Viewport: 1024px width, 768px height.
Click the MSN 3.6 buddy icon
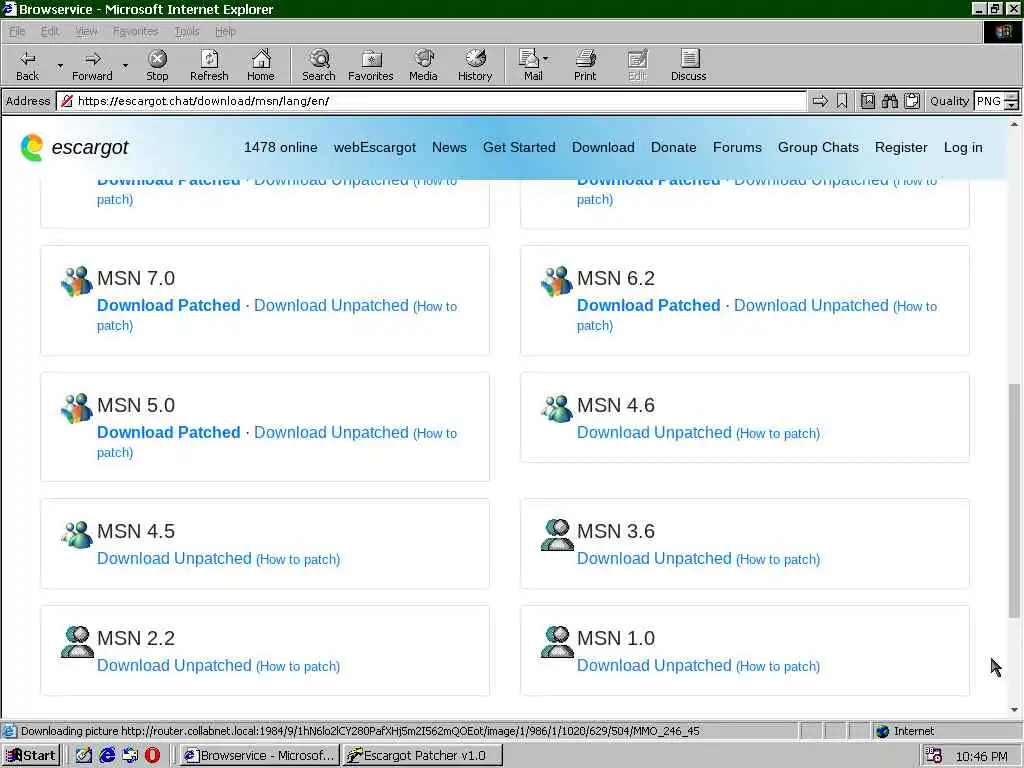(x=556, y=535)
